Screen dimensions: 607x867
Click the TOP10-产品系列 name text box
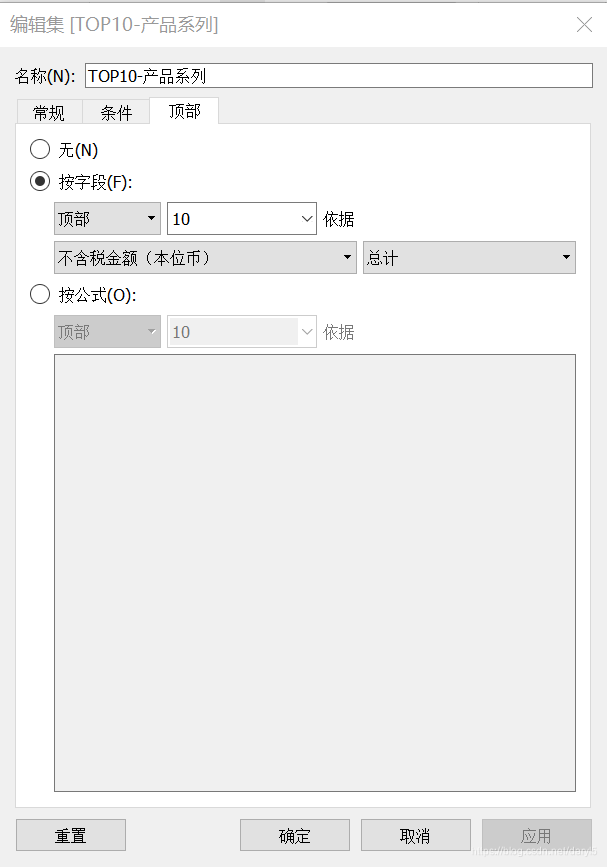(340, 75)
